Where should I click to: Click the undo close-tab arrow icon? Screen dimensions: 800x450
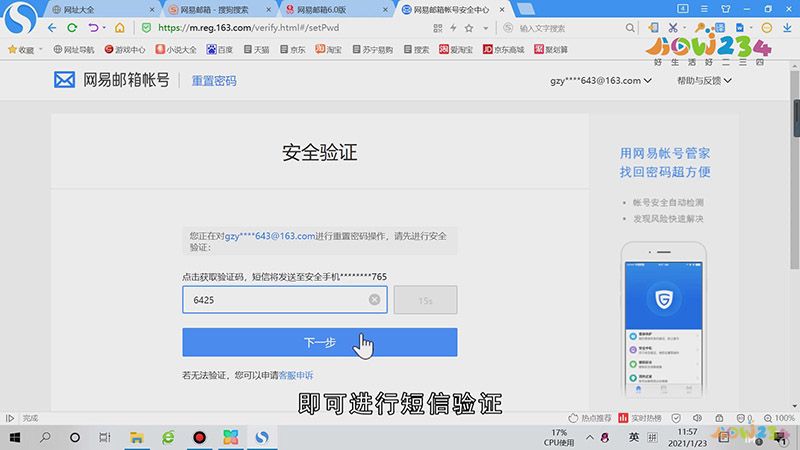click(92, 28)
